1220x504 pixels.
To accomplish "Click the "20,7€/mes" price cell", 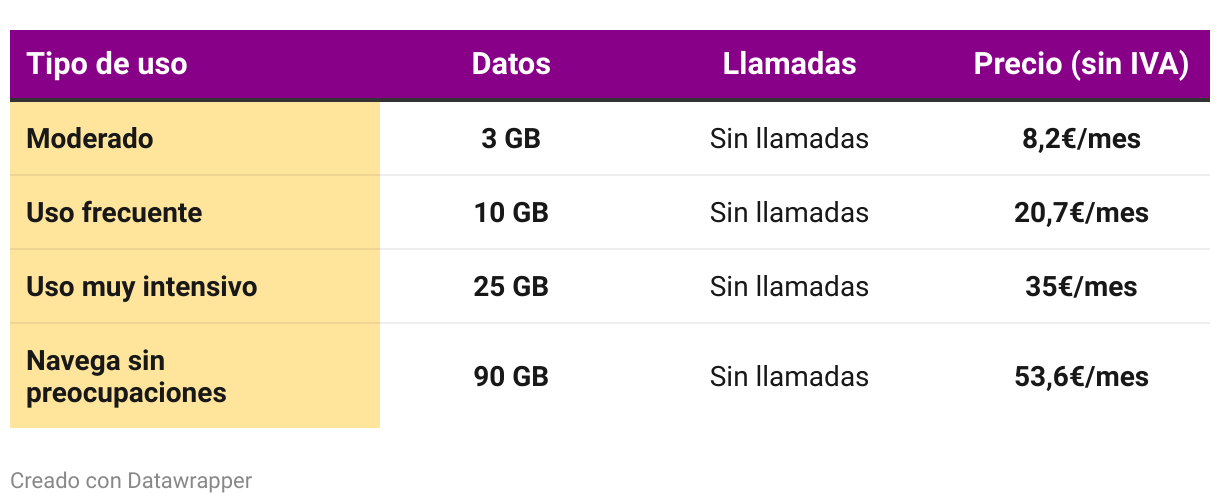I will (1081, 212).
